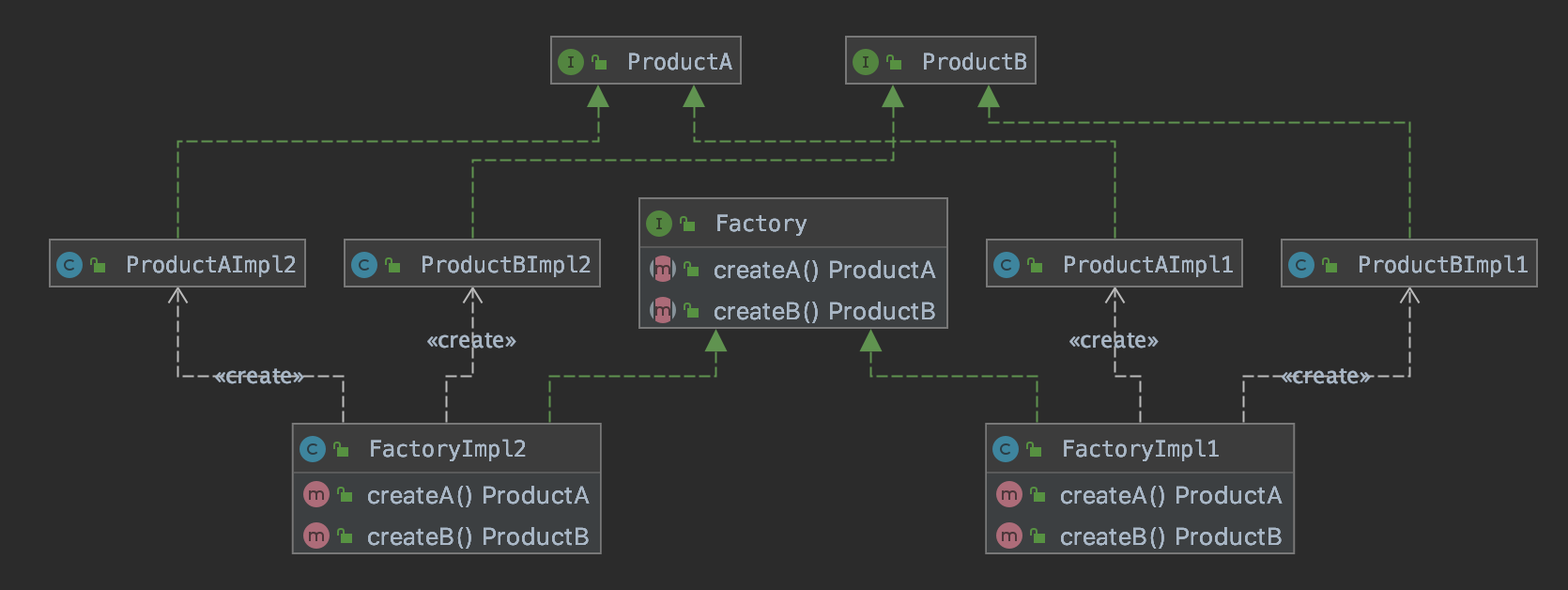Click createA() ProductA in Factory node
Viewport: 1568px width, 590px height.
tap(824, 271)
